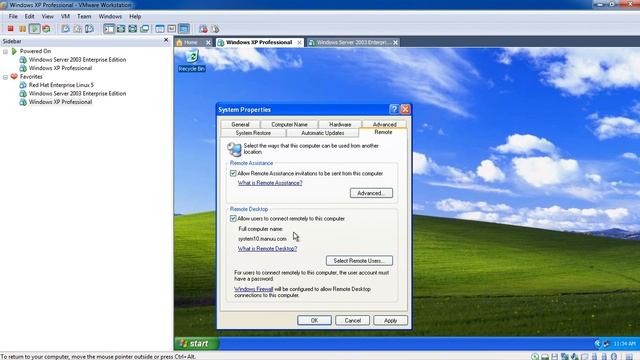The image size is (640, 360).
Task: Select Windows Server 2003 under Powered On
Action: tap(77, 60)
